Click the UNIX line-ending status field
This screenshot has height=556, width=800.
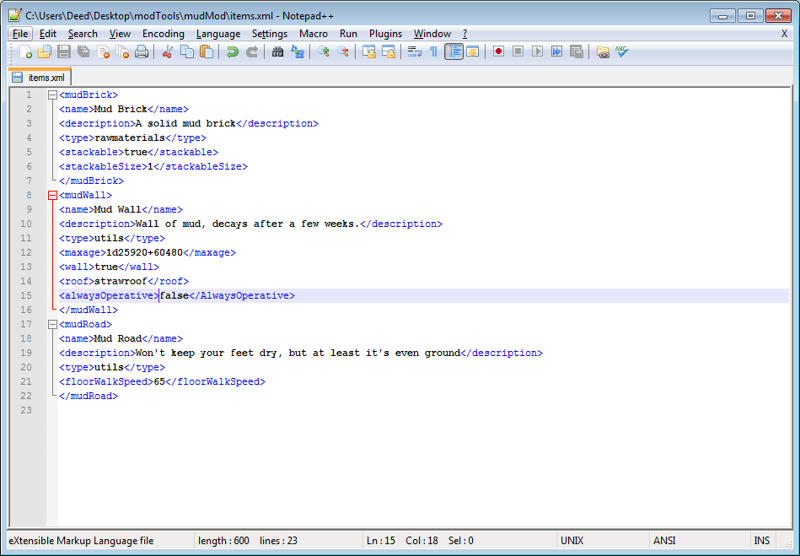(571, 541)
